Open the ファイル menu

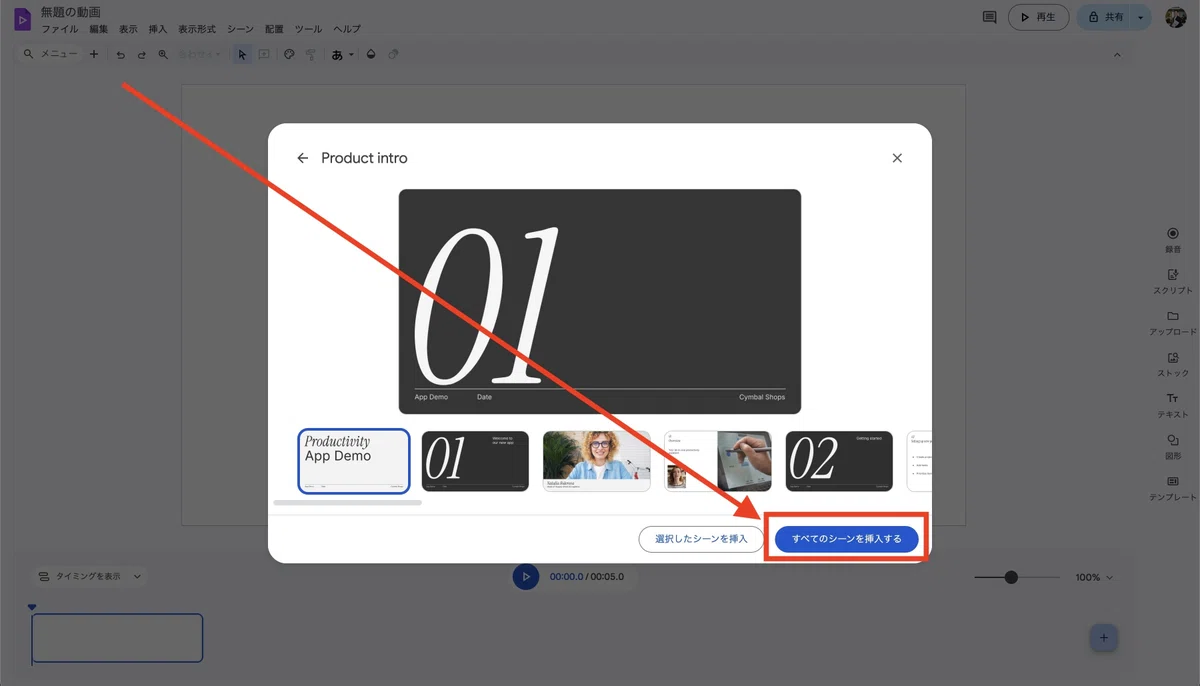click(59, 30)
